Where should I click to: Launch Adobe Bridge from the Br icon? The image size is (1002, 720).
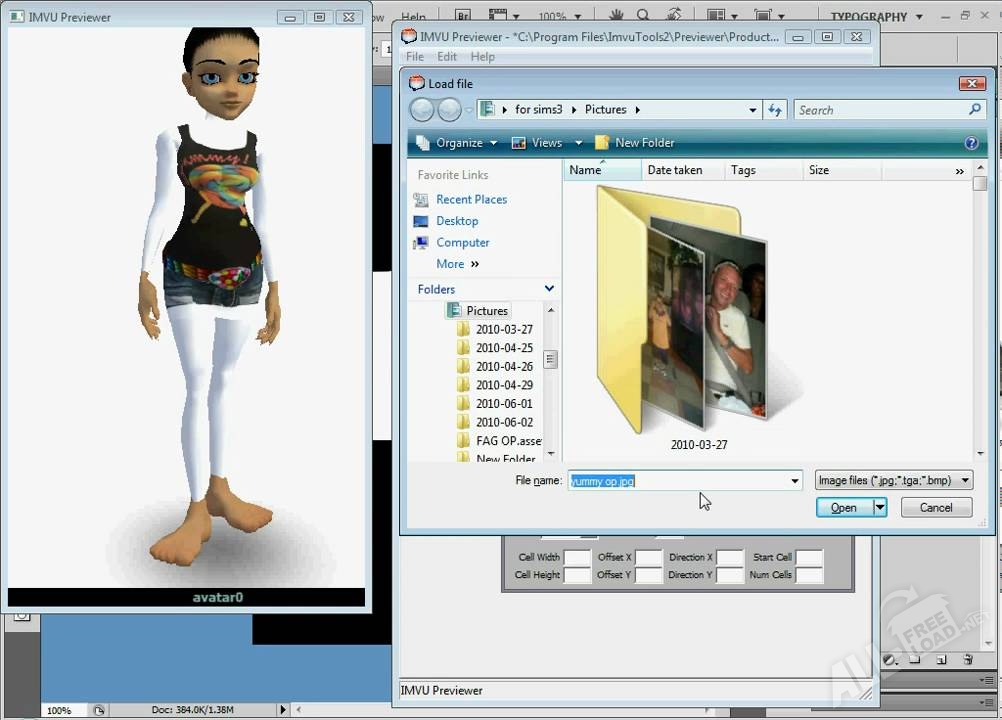pos(463,16)
